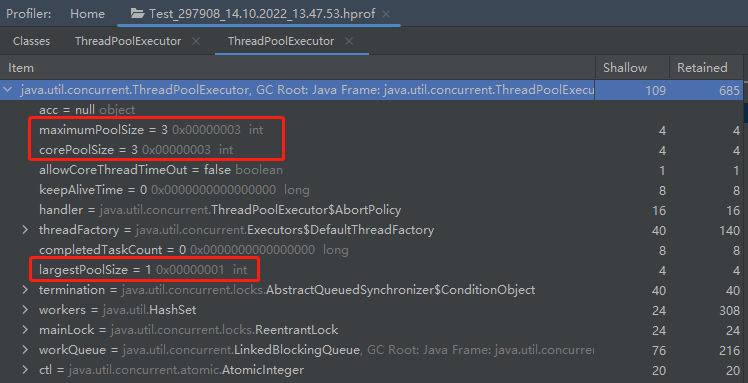
Task: Select the mainLock ReentrantLock row text
Action: coord(188,330)
